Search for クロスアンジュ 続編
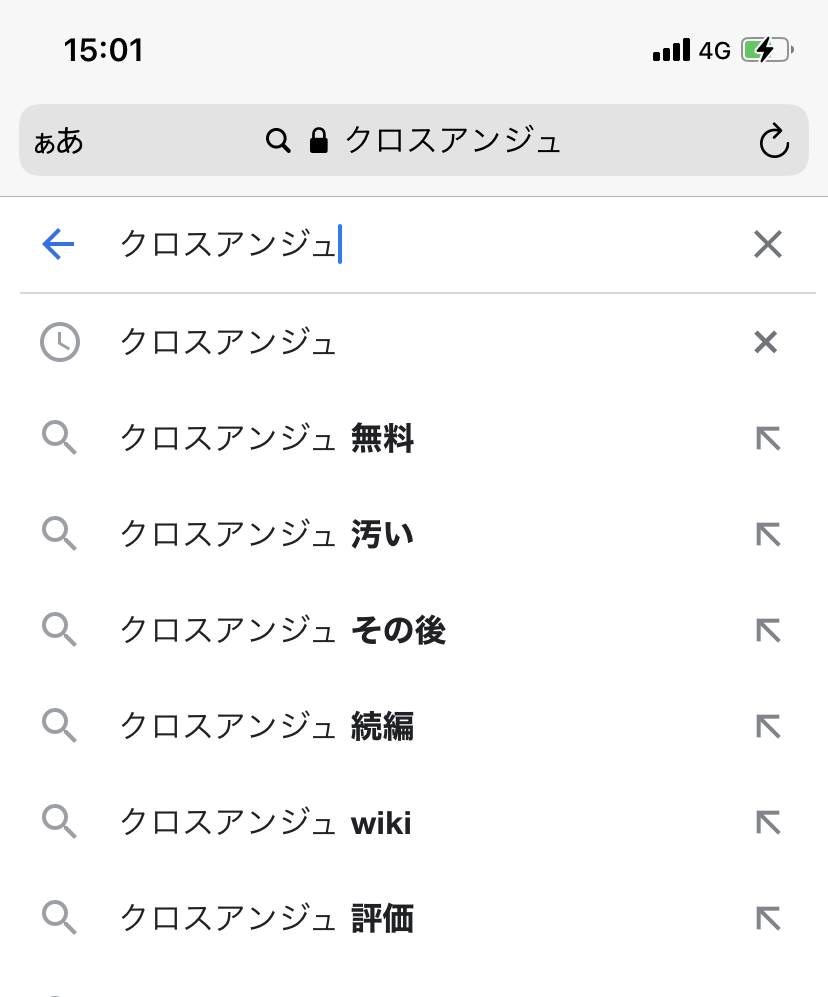Image resolution: width=828 pixels, height=997 pixels. point(267,727)
